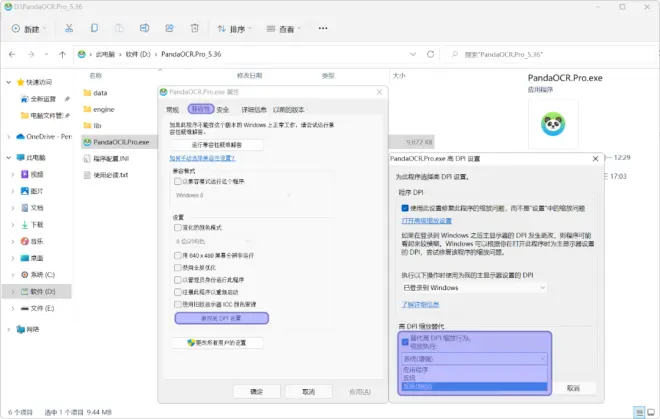Viewport: 660px width, 419px height.
Task: Uncheck 使用此设置修复此程序的缩放问题 checkbox
Action: (x=405, y=208)
